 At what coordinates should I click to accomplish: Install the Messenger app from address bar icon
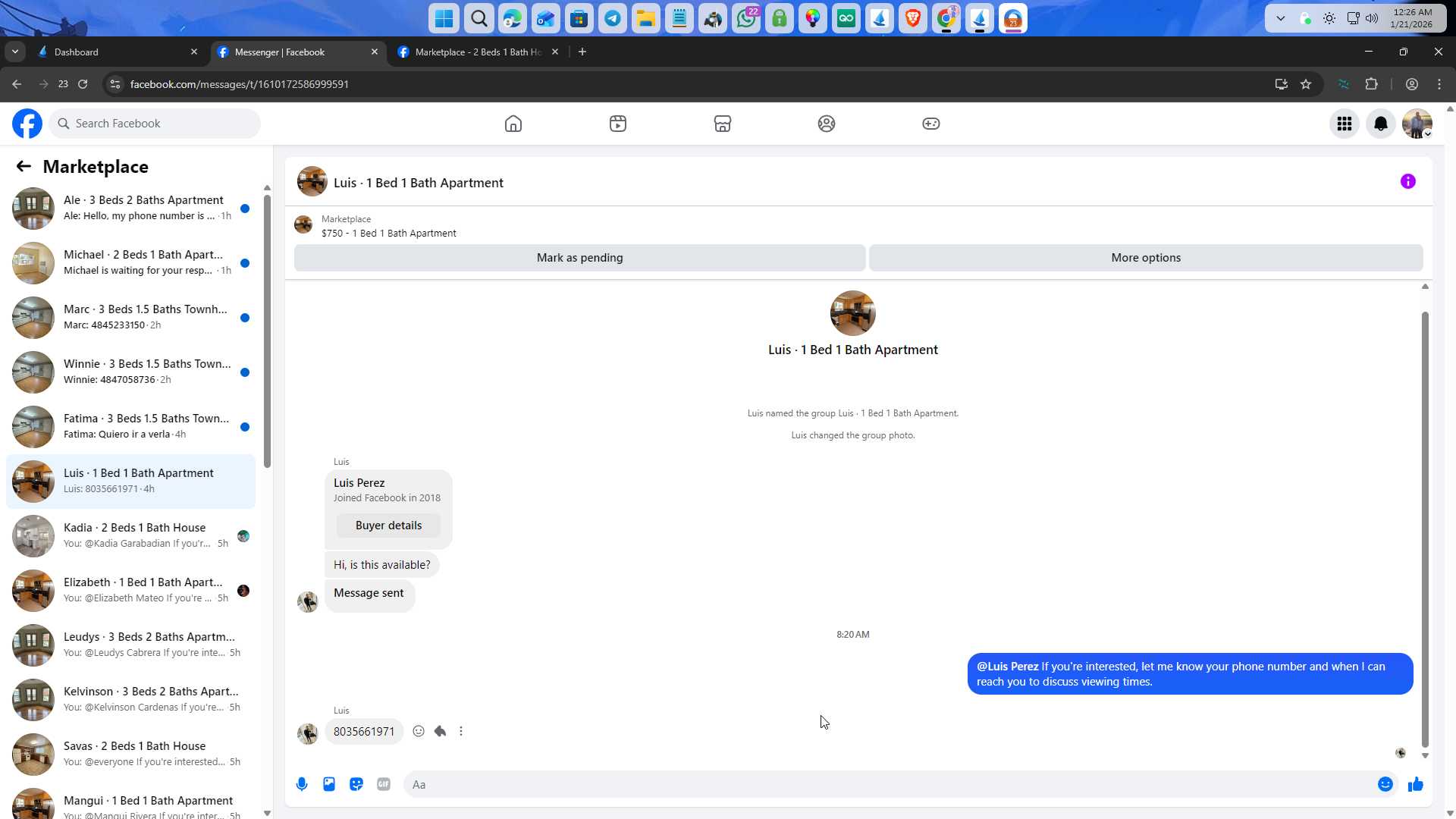pyautogui.click(x=1282, y=84)
